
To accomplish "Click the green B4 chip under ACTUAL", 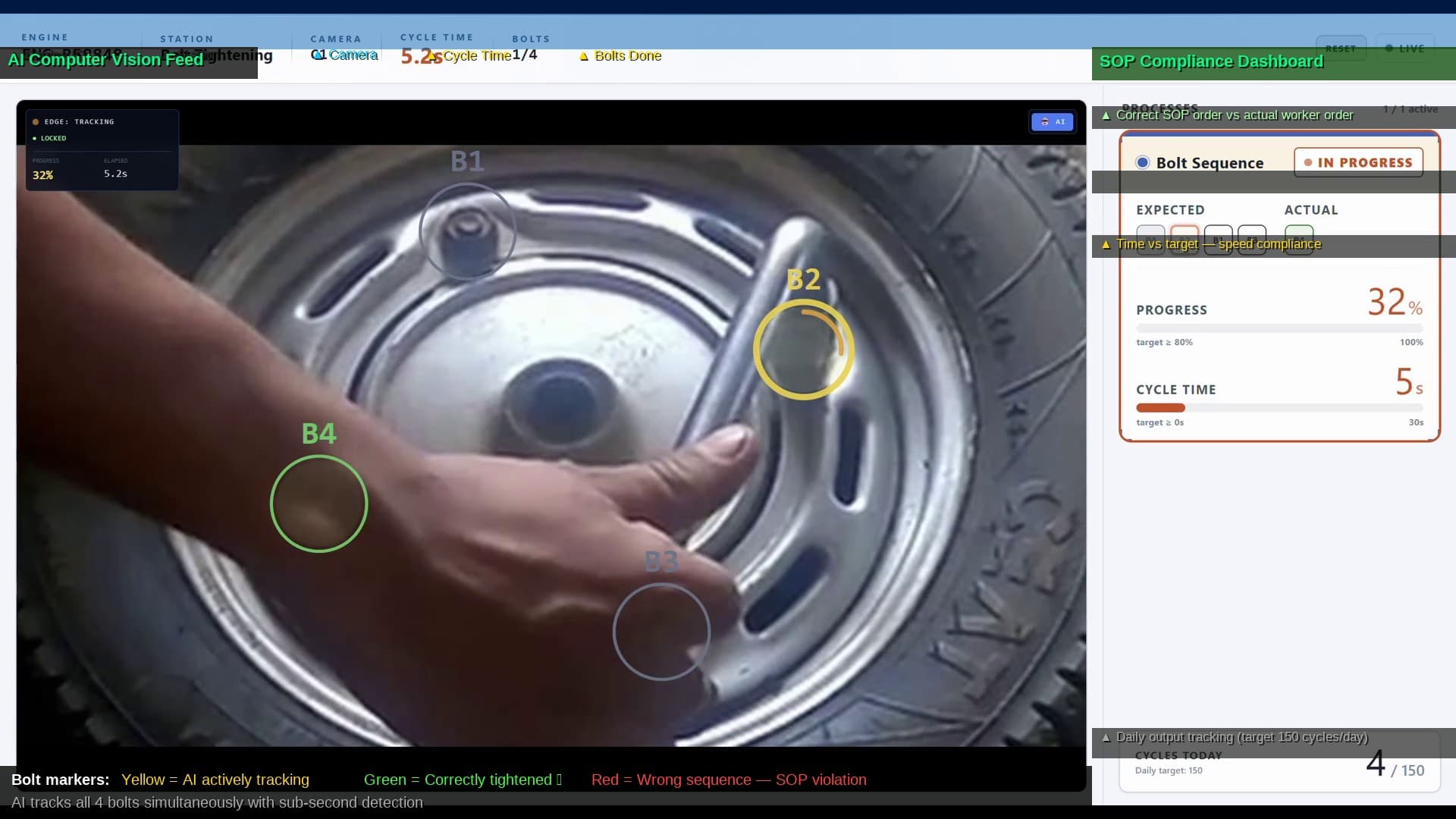I will [1299, 240].
